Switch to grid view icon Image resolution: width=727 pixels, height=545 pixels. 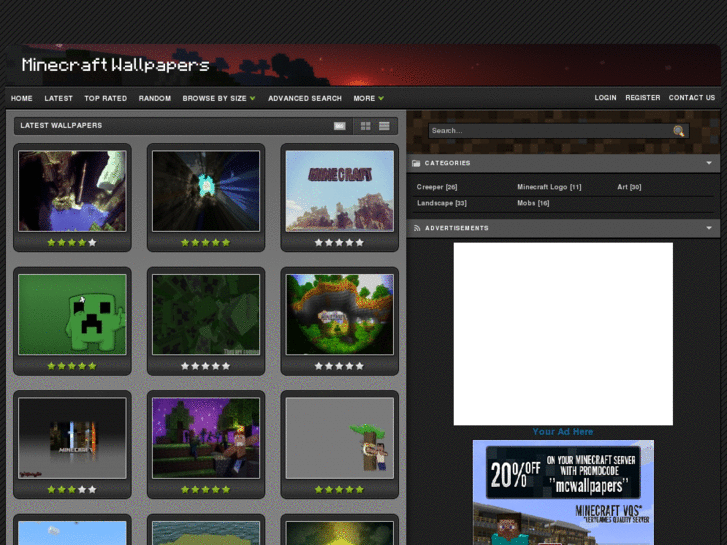pyautogui.click(x=365, y=126)
